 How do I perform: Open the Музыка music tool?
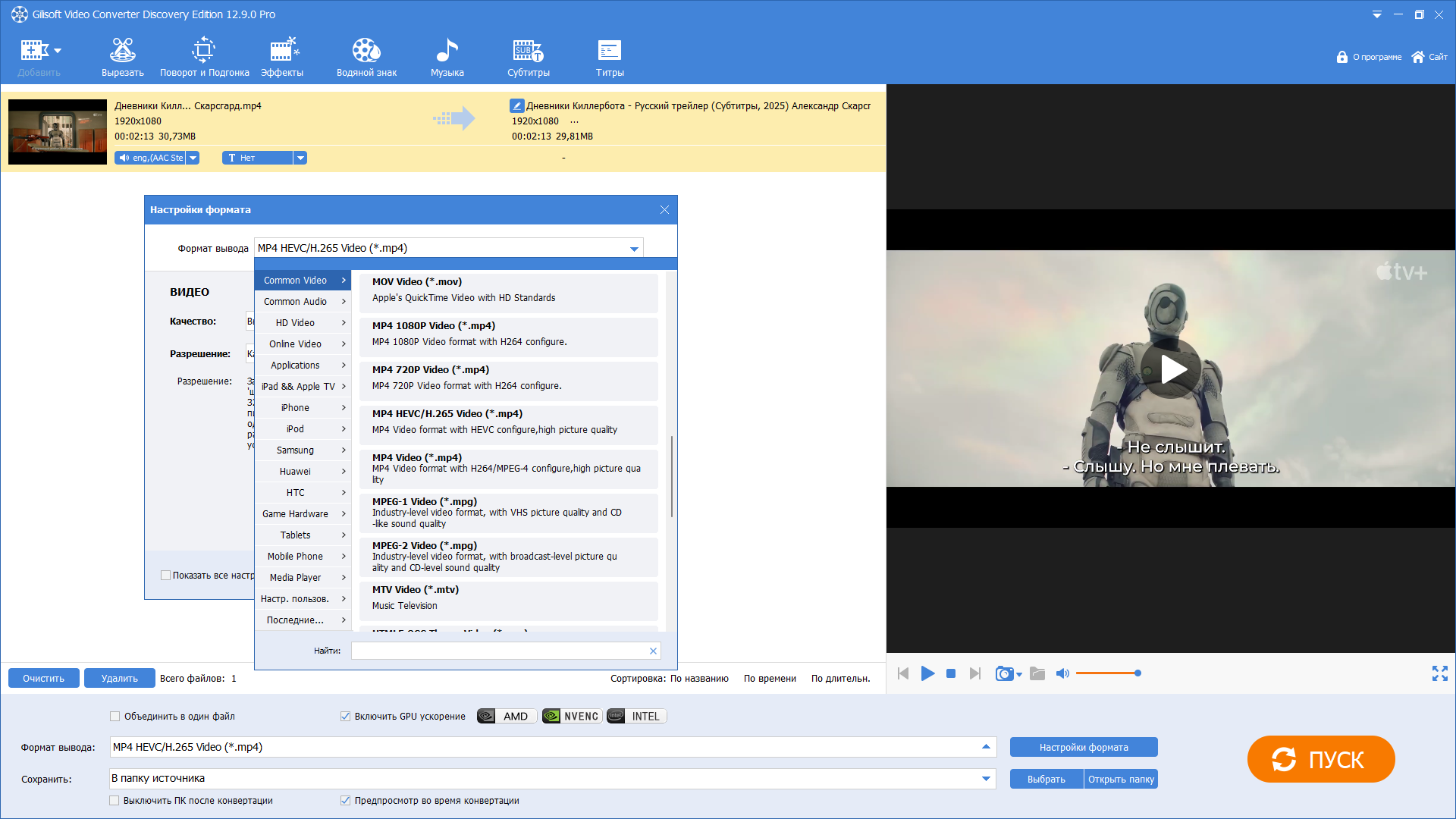pos(447,58)
